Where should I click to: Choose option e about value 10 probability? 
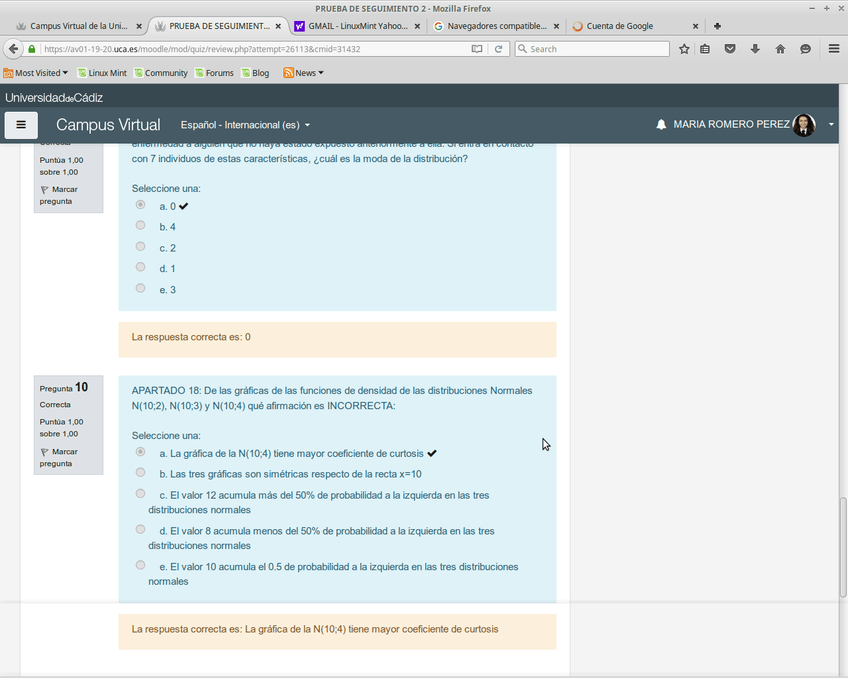(x=140, y=566)
